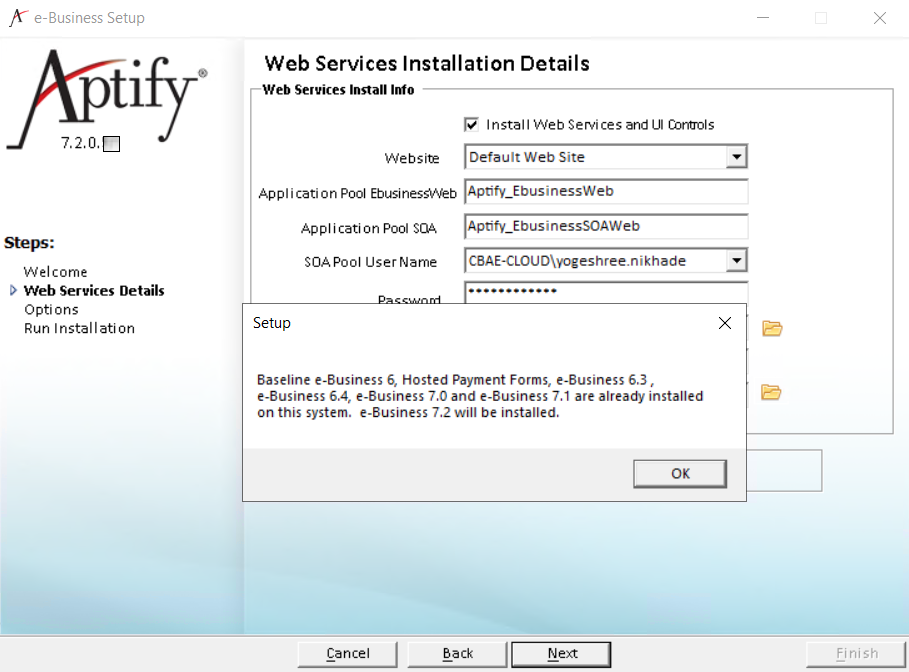The image size is (909, 672).
Task: Click the lower folder browse icon
Action: click(771, 392)
